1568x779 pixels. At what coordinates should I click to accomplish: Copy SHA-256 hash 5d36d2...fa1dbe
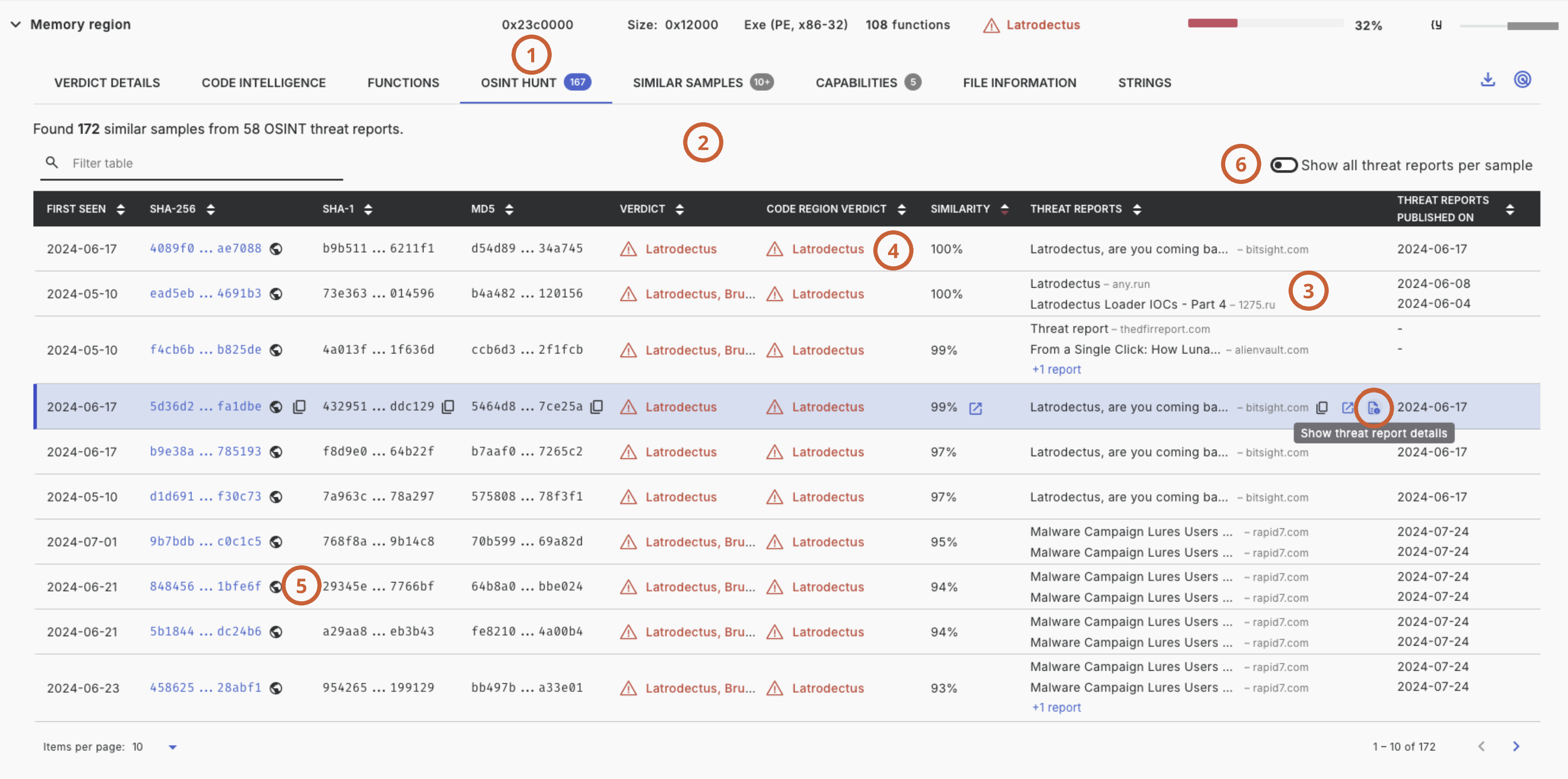point(299,407)
